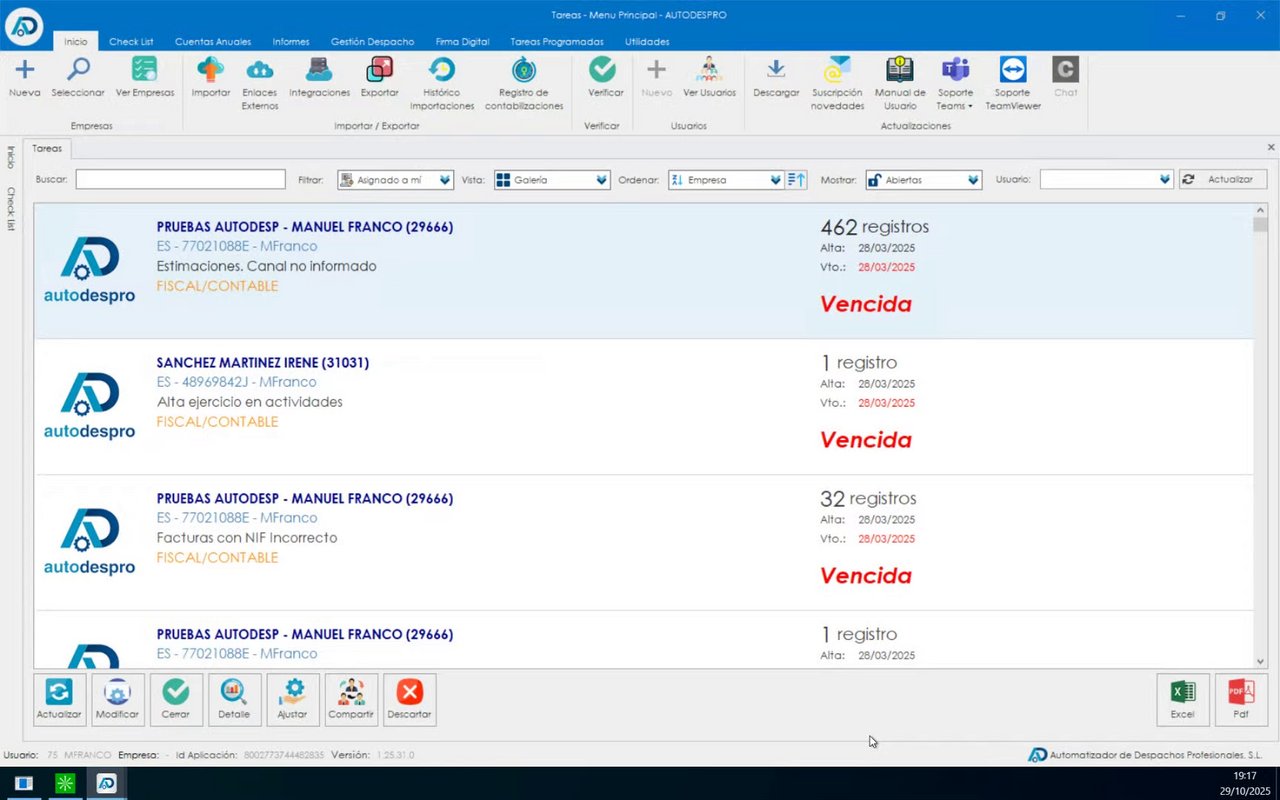Open Manual de Usuario icon

click(900, 70)
